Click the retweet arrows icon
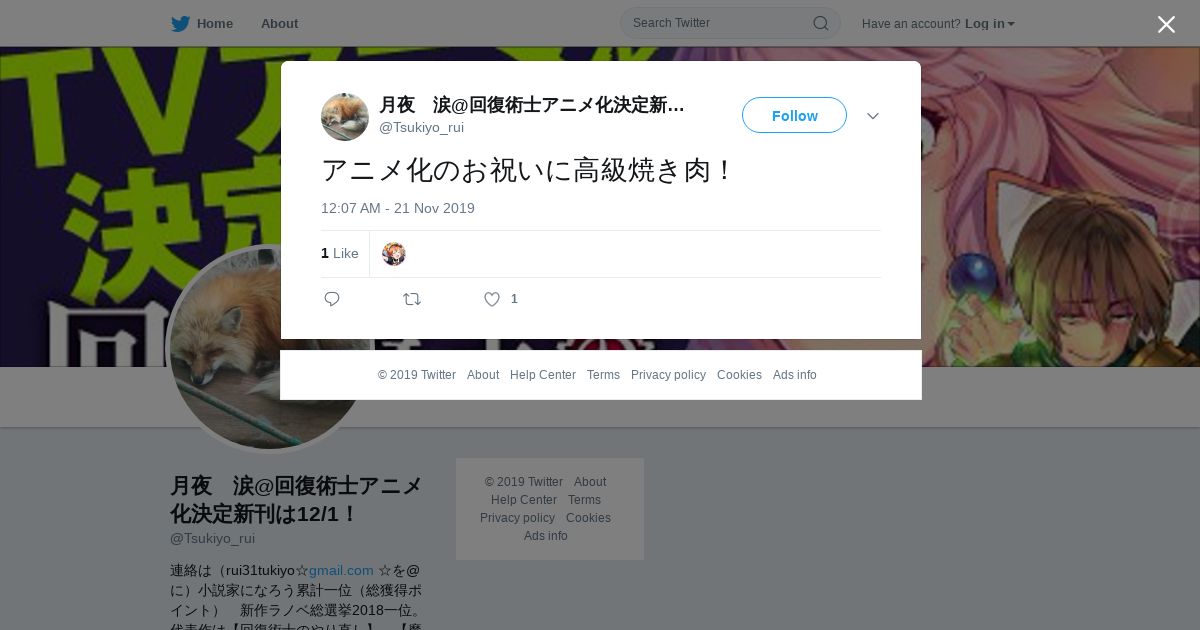This screenshot has height=630, width=1200. coord(412,299)
